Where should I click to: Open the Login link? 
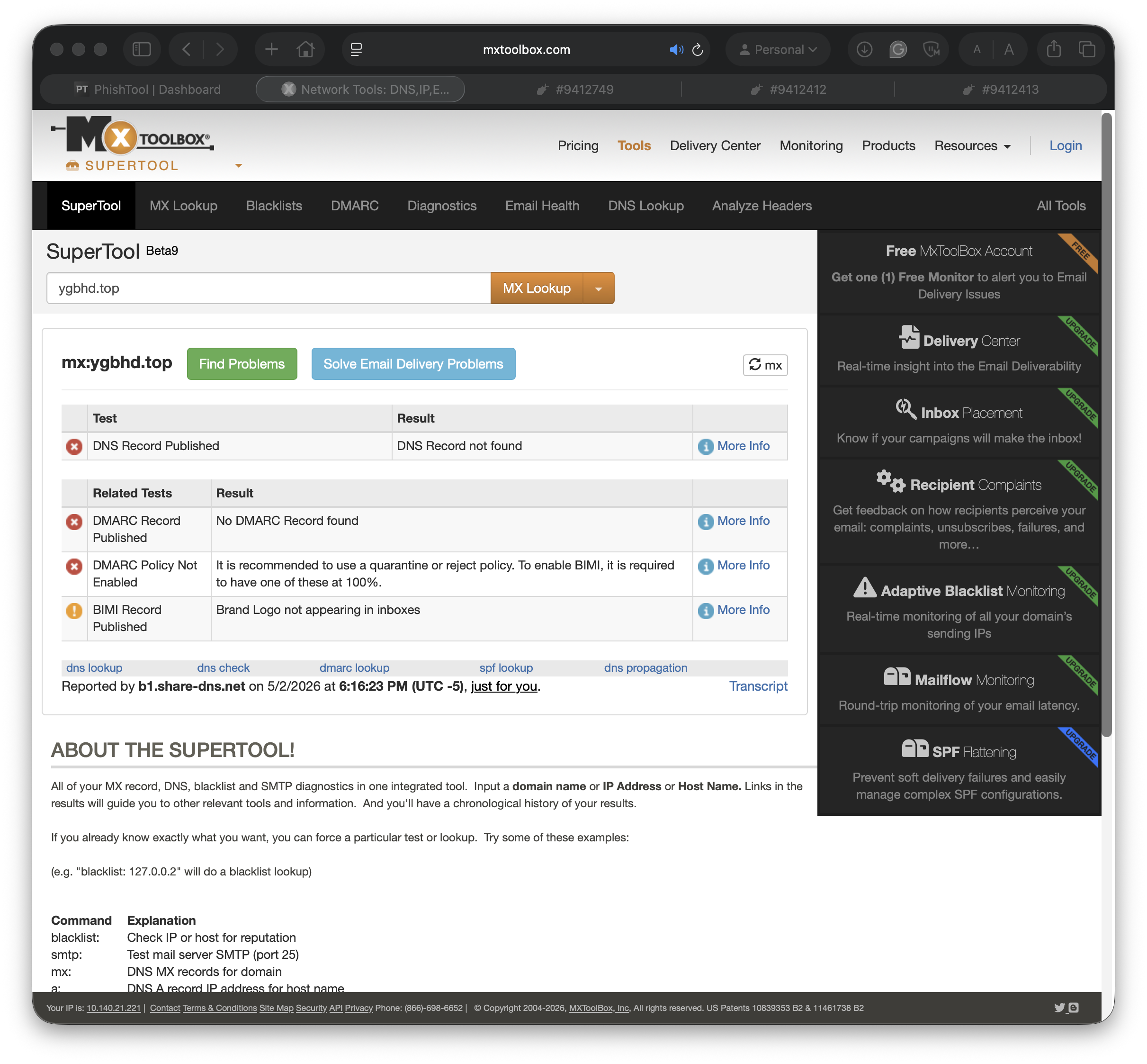[x=1065, y=145]
